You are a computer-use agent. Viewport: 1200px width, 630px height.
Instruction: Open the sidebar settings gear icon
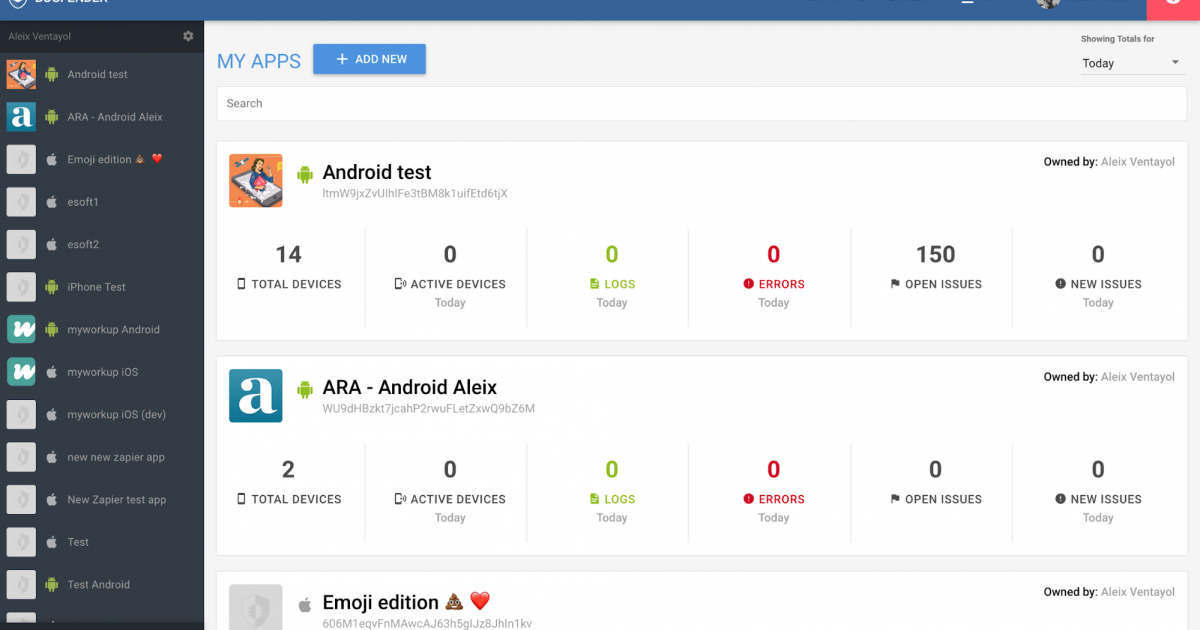tap(188, 36)
